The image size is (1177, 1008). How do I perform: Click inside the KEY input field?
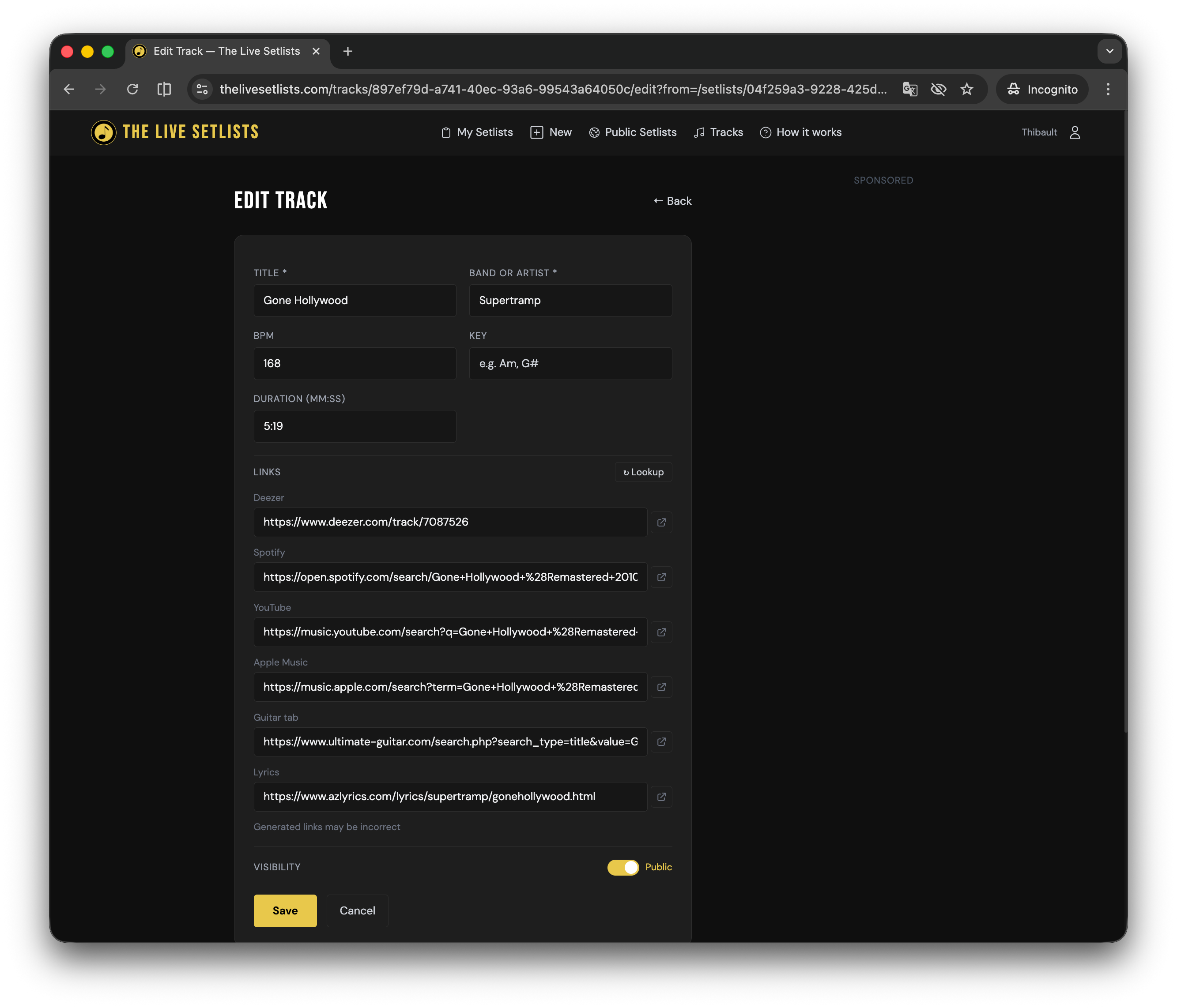point(570,364)
